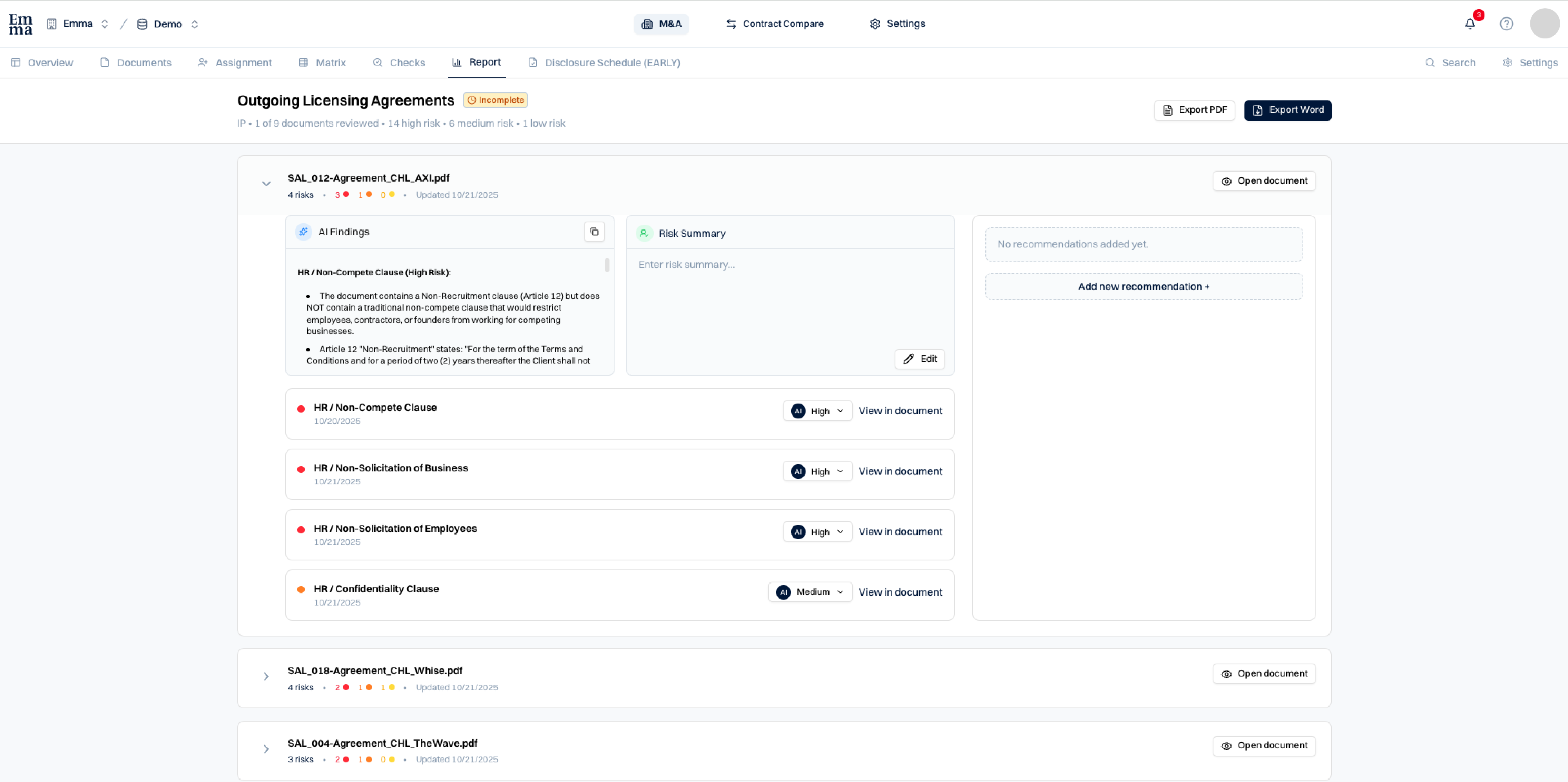Screen dimensions: 1568x782
Task: Copy AI Findings with the copy icon
Action: point(594,232)
